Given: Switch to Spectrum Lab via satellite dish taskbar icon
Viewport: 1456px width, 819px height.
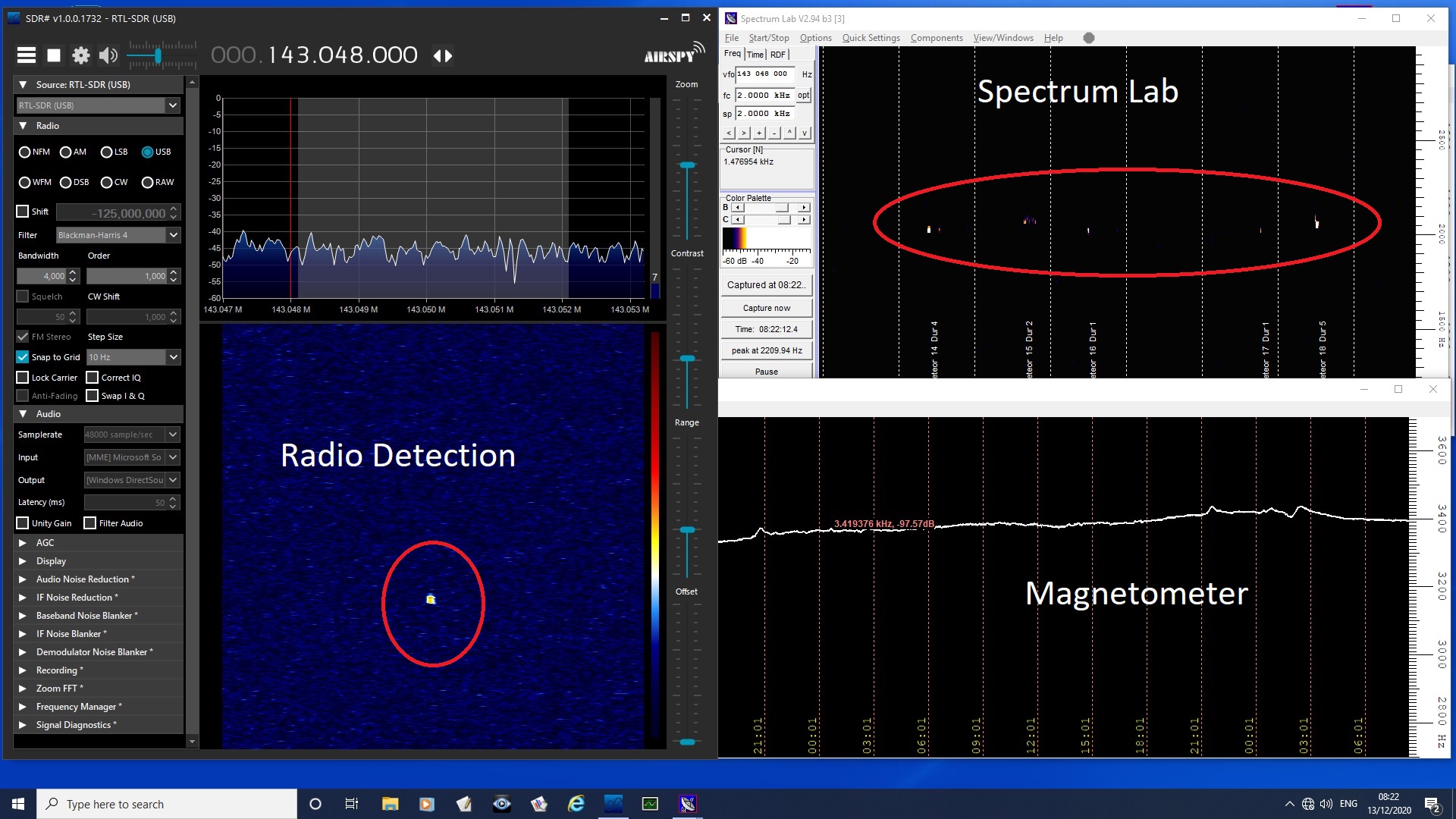Looking at the screenshot, I should coord(688,804).
